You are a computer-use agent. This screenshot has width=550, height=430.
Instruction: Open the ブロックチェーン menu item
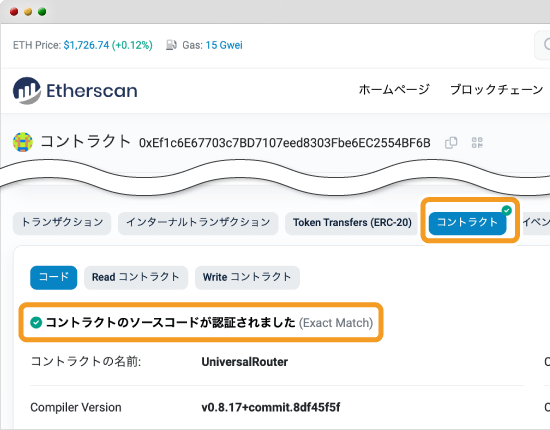(496, 90)
